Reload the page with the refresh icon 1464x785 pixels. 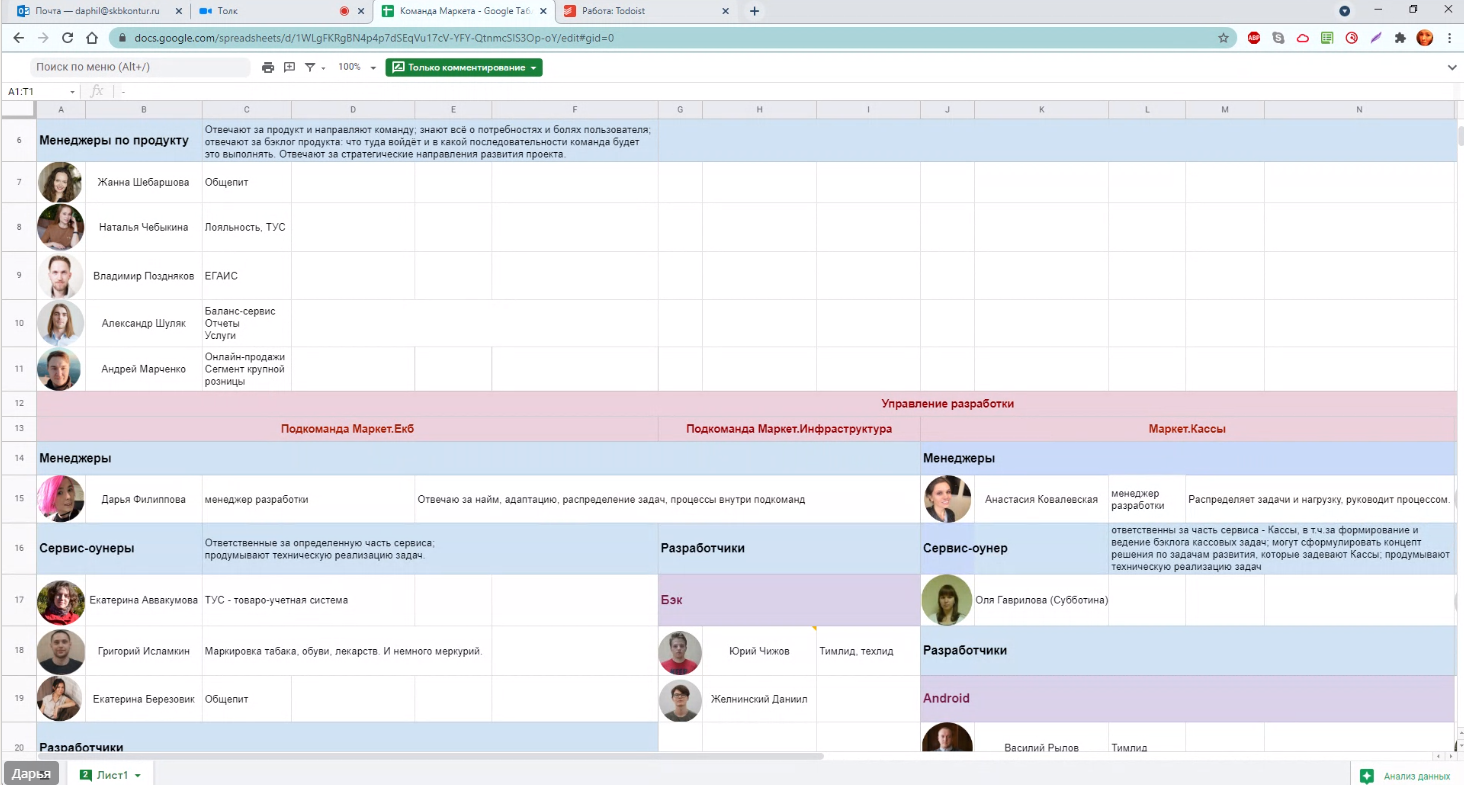coord(67,38)
